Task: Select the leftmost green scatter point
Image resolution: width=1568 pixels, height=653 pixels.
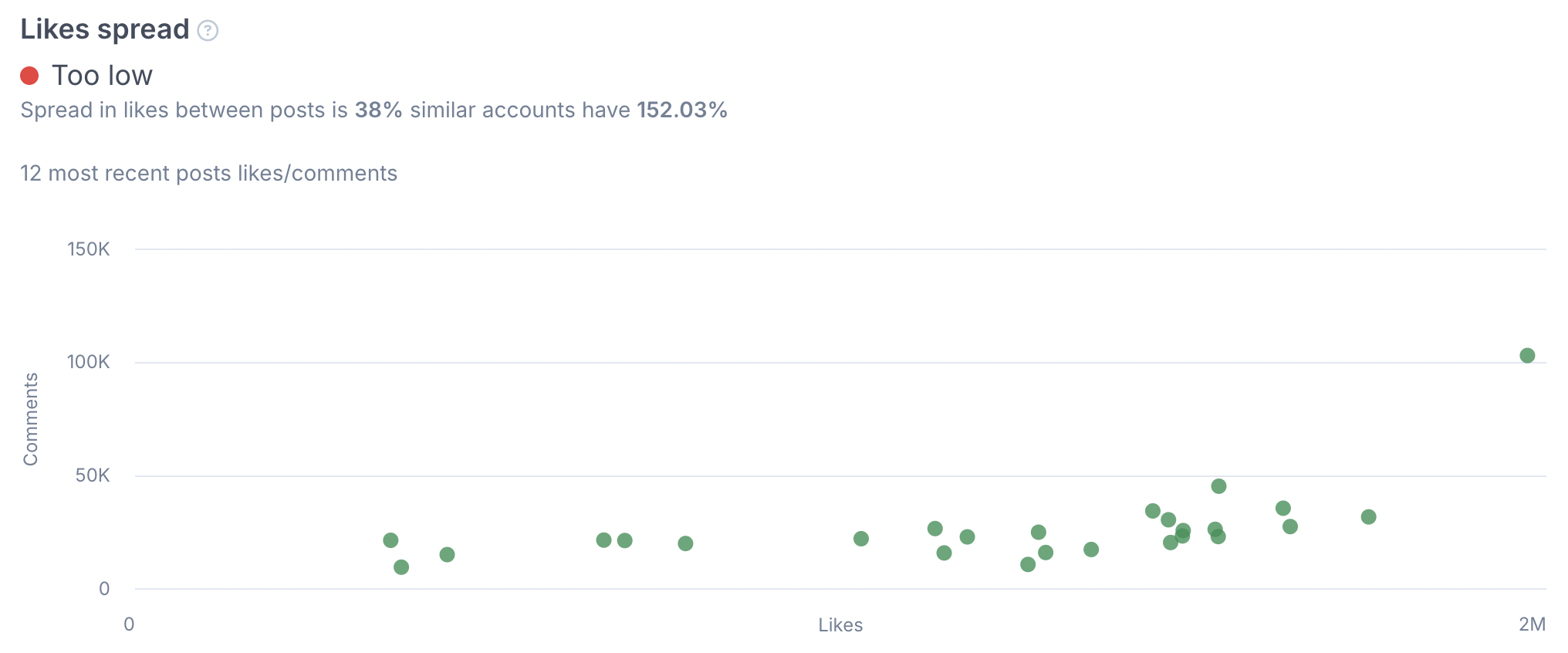Action: [390, 540]
